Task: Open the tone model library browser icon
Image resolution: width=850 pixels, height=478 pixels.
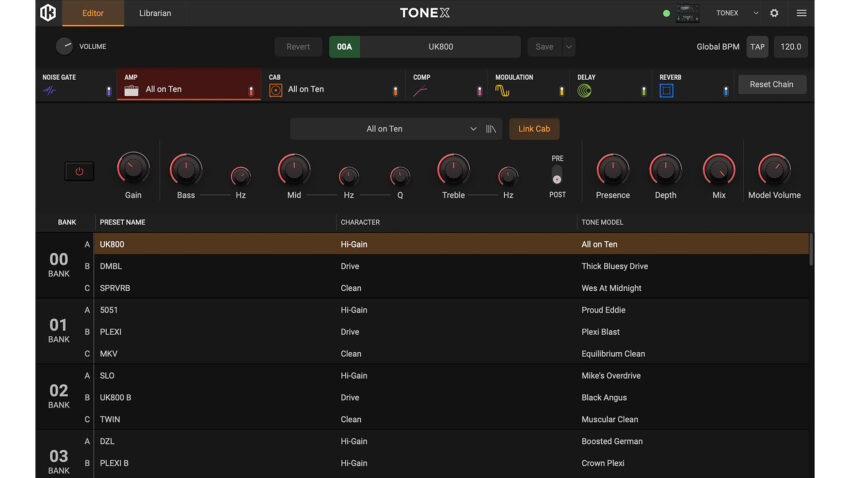Action: [491, 129]
